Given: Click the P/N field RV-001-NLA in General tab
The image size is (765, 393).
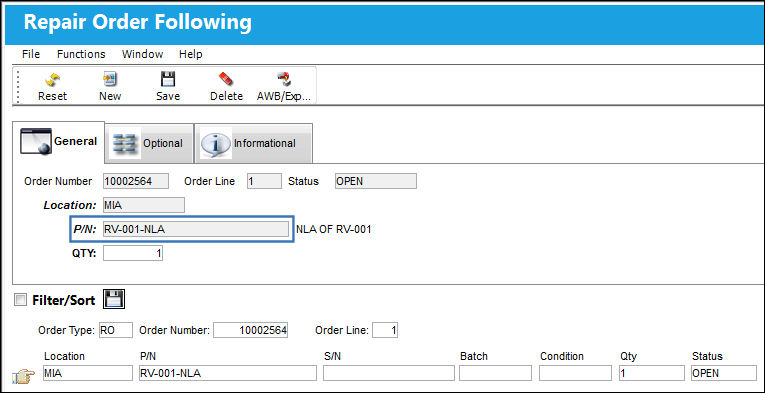Looking at the screenshot, I should click(x=196, y=229).
